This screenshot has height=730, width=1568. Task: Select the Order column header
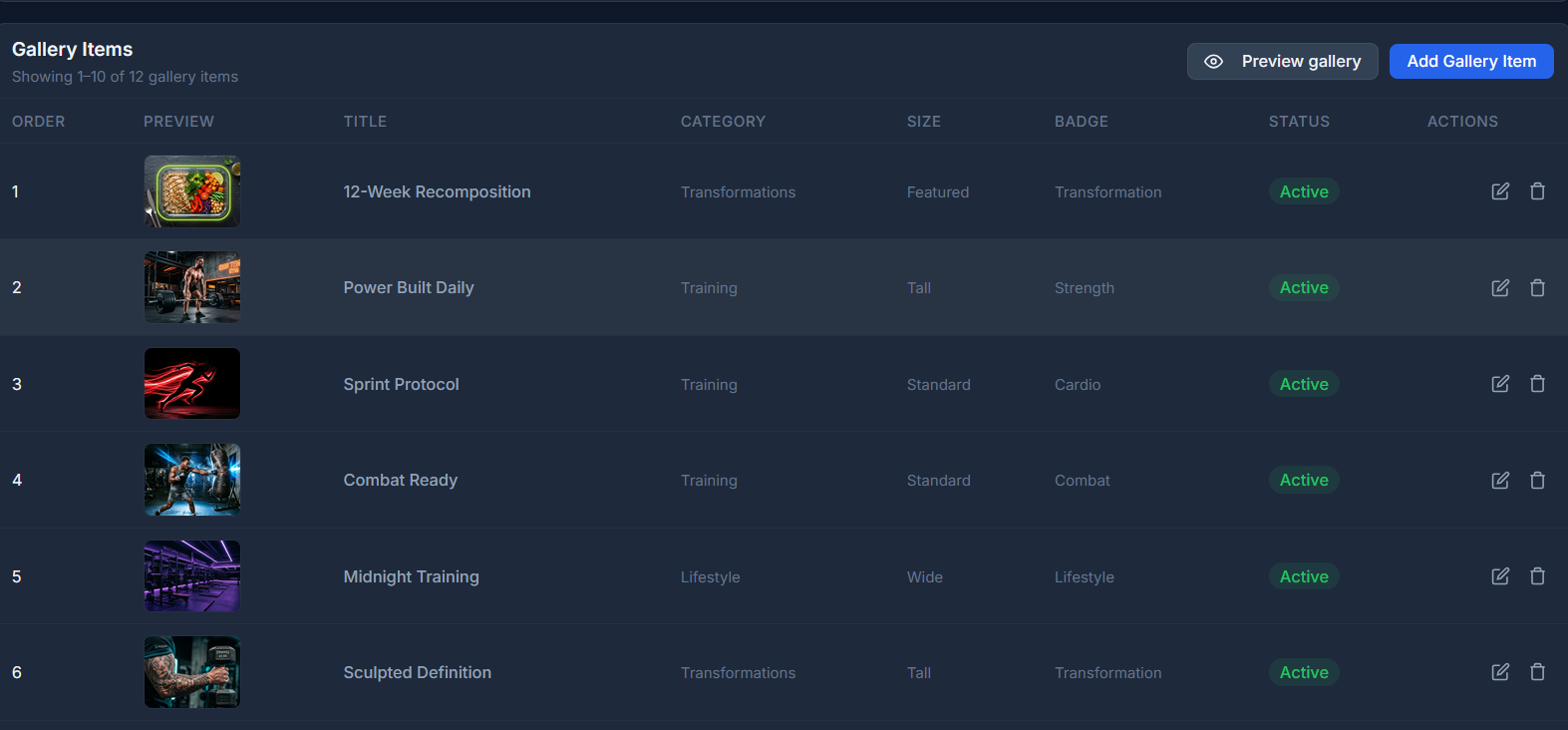pos(39,122)
